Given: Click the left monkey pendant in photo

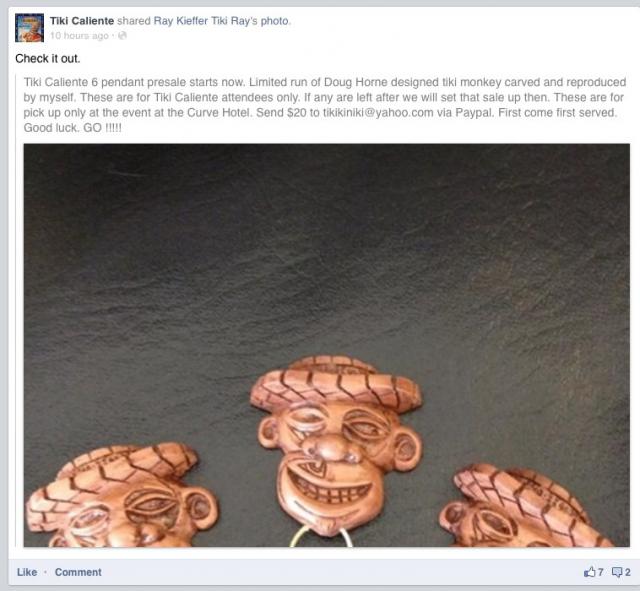Looking at the screenshot, I should 122,495.
